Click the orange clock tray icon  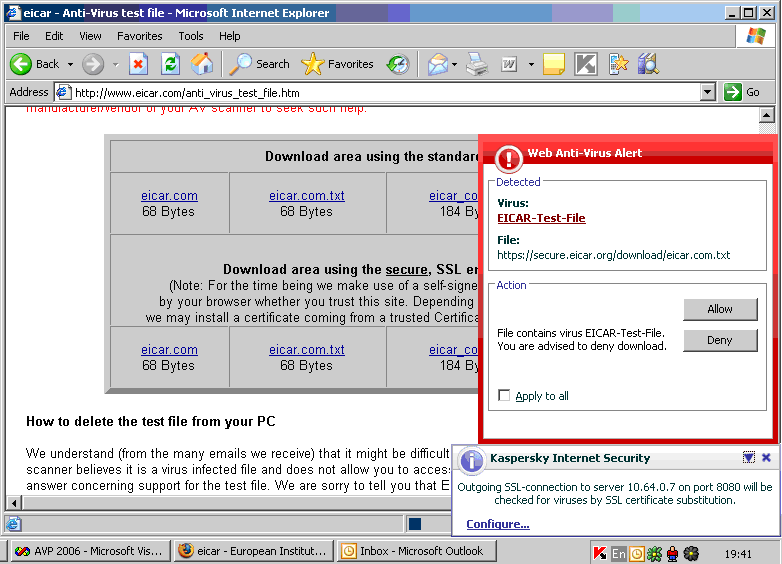click(636, 554)
